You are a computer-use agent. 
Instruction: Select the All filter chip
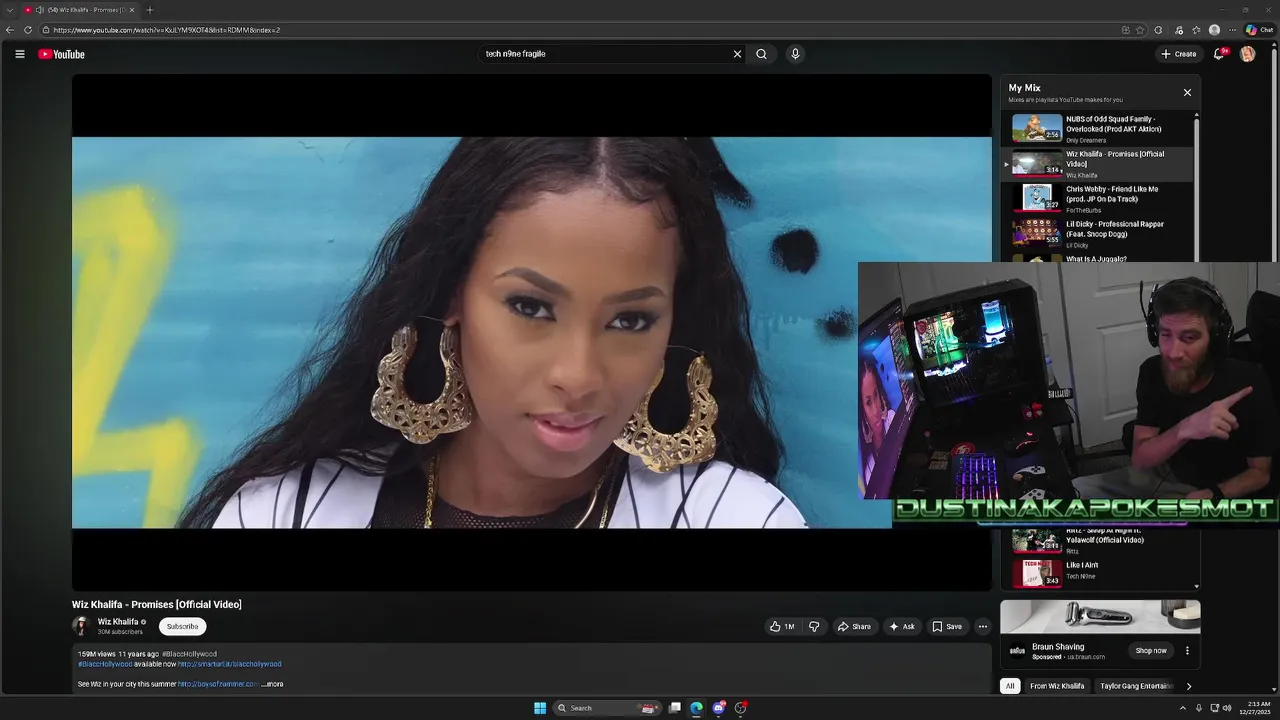(1010, 686)
